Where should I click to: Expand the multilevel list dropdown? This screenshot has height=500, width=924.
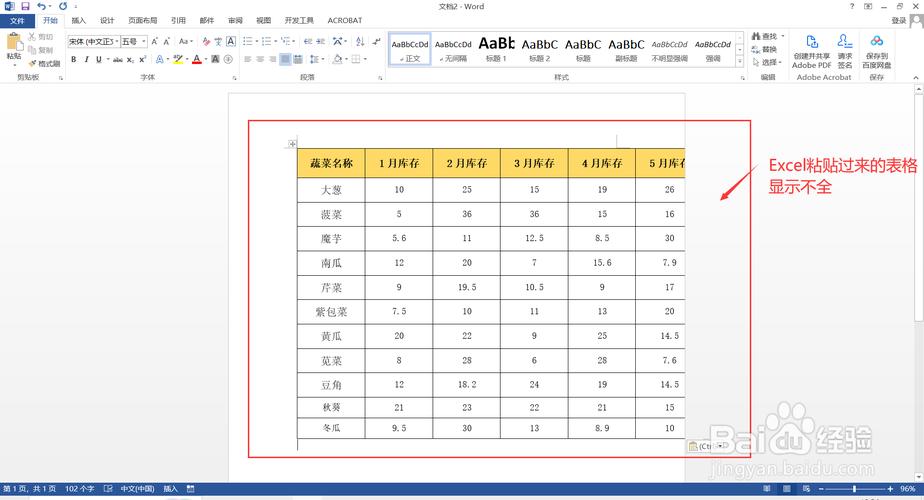[294, 41]
